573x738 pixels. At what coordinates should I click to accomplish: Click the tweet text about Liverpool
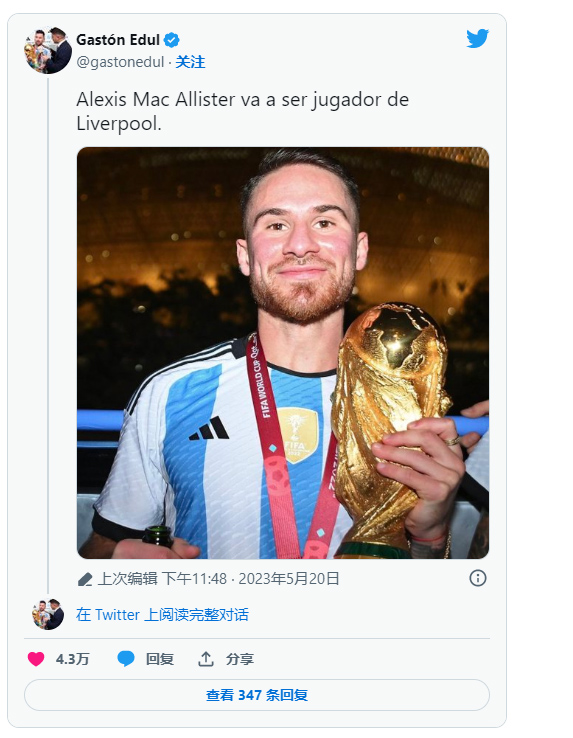[x=242, y=112]
